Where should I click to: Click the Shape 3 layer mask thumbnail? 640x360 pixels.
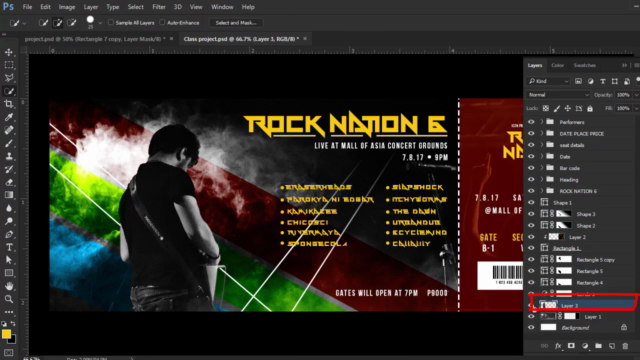(x=564, y=214)
